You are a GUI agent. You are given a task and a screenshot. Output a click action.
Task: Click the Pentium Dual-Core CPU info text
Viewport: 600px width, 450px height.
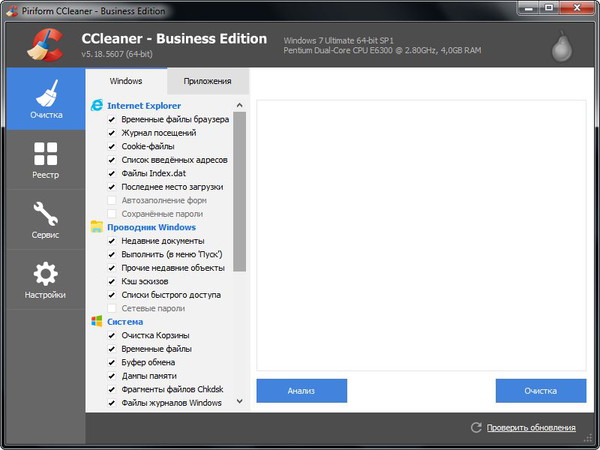(x=382, y=50)
